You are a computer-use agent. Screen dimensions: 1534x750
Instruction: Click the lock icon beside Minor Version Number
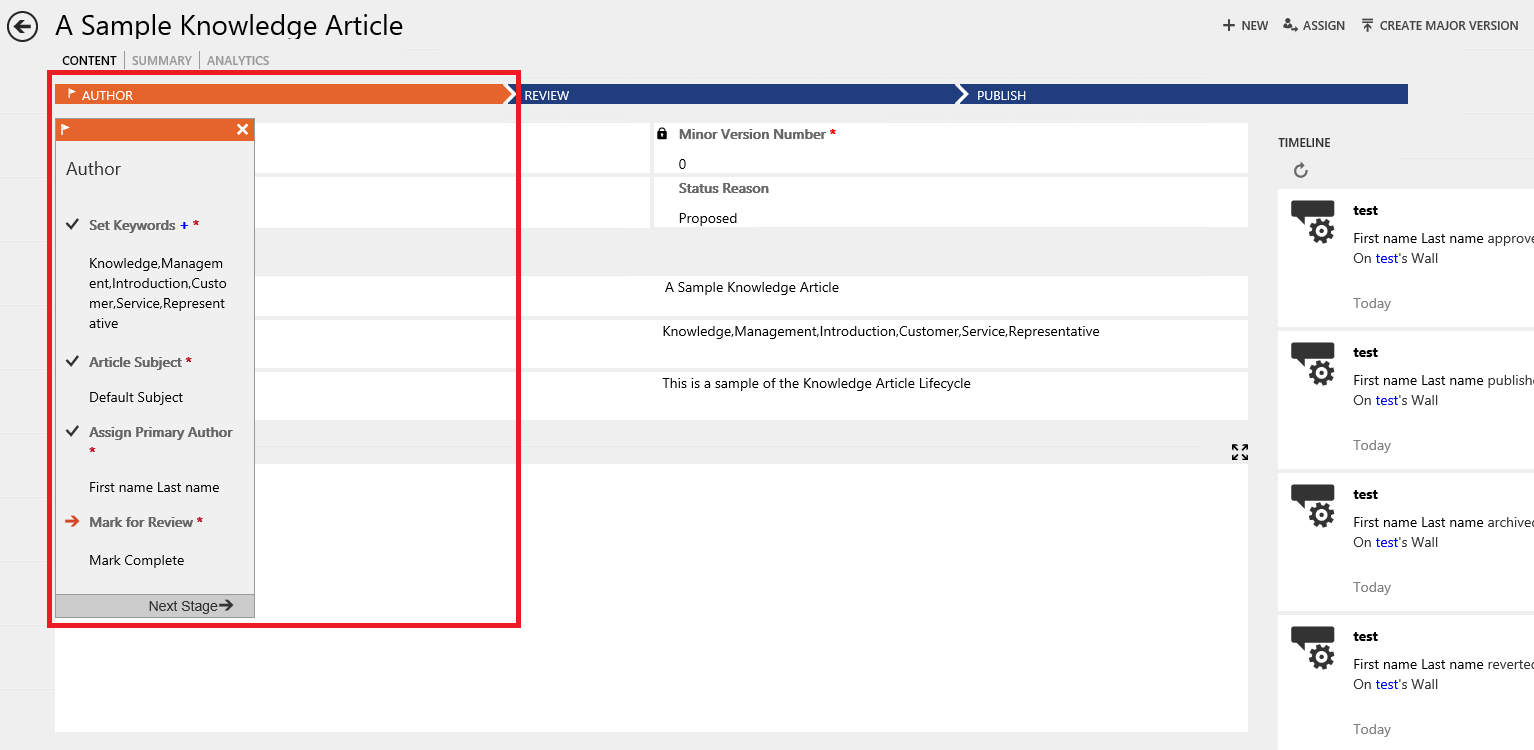662,132
